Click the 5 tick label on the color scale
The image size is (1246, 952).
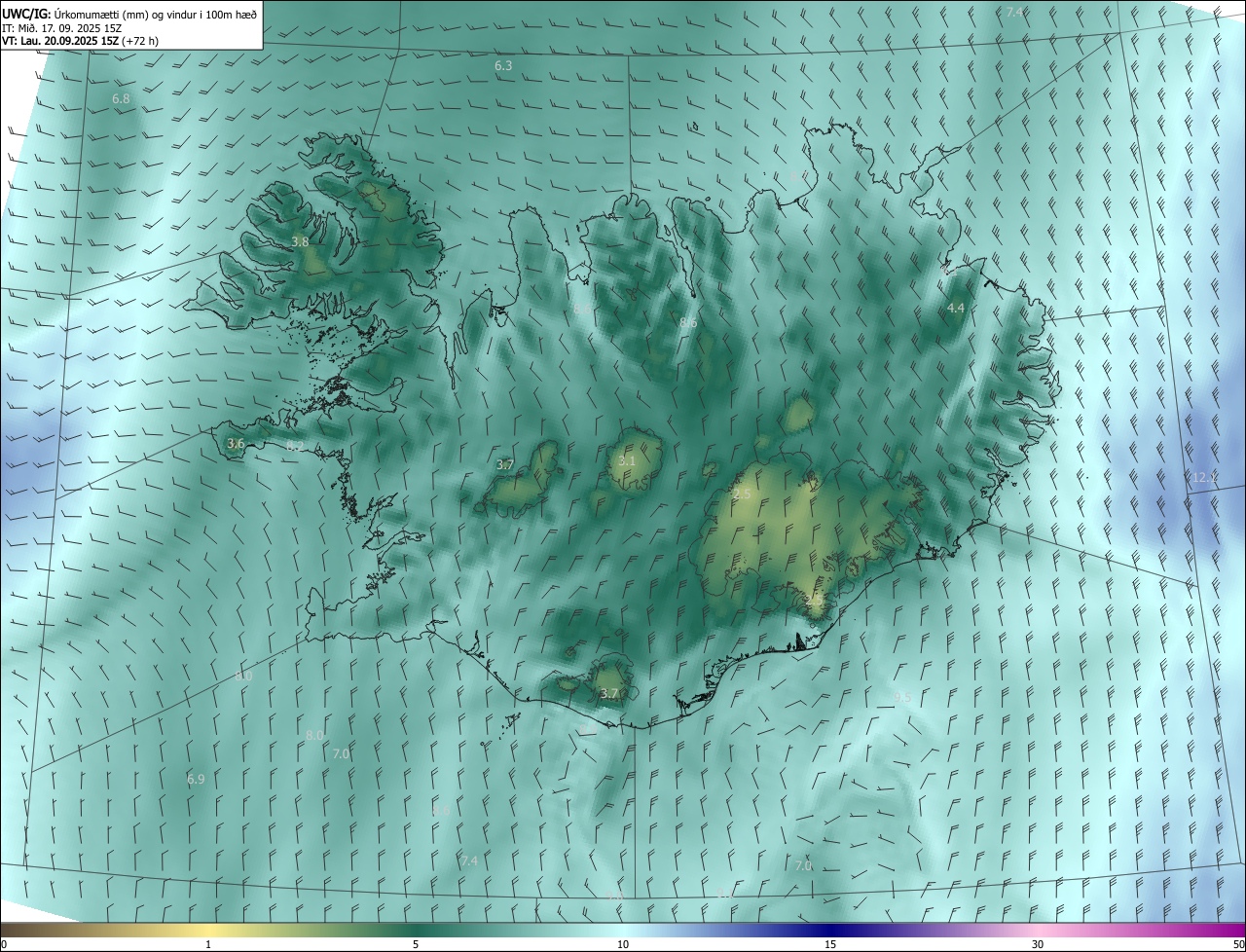(x=416, y=944)
